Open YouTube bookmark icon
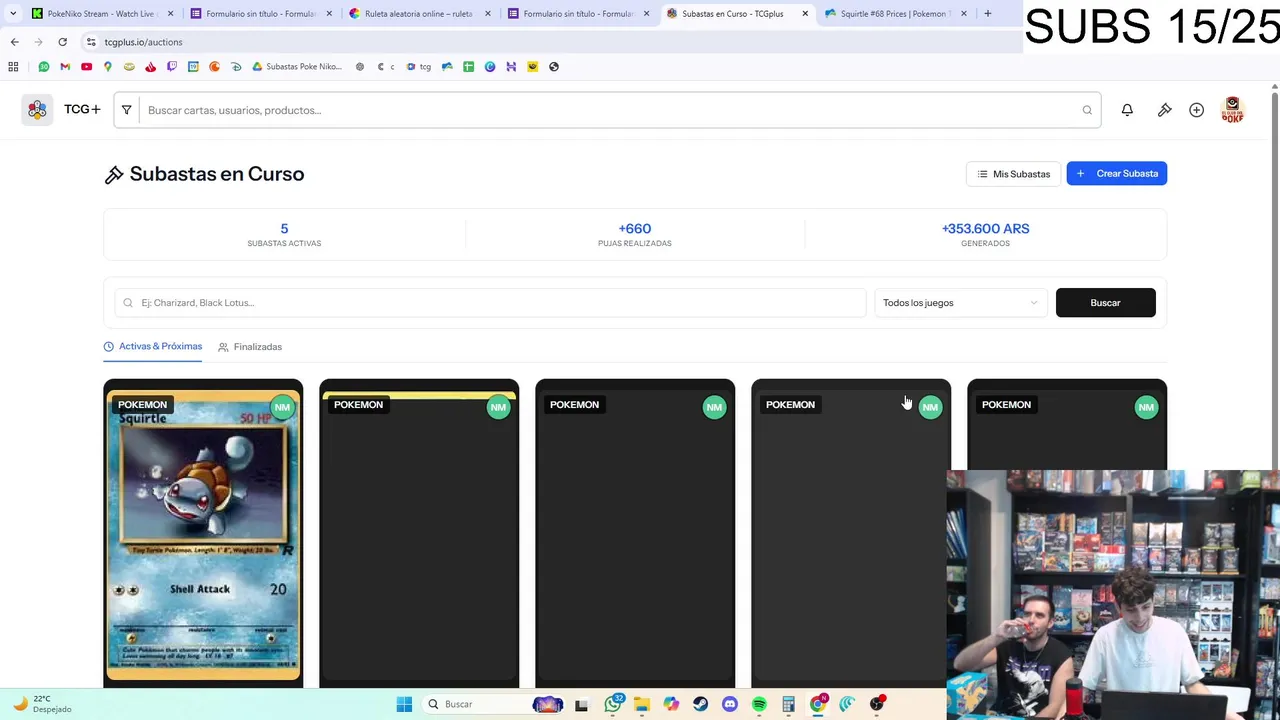Image resolution: width=1280 pixels, height=720 pixels. 86,67
